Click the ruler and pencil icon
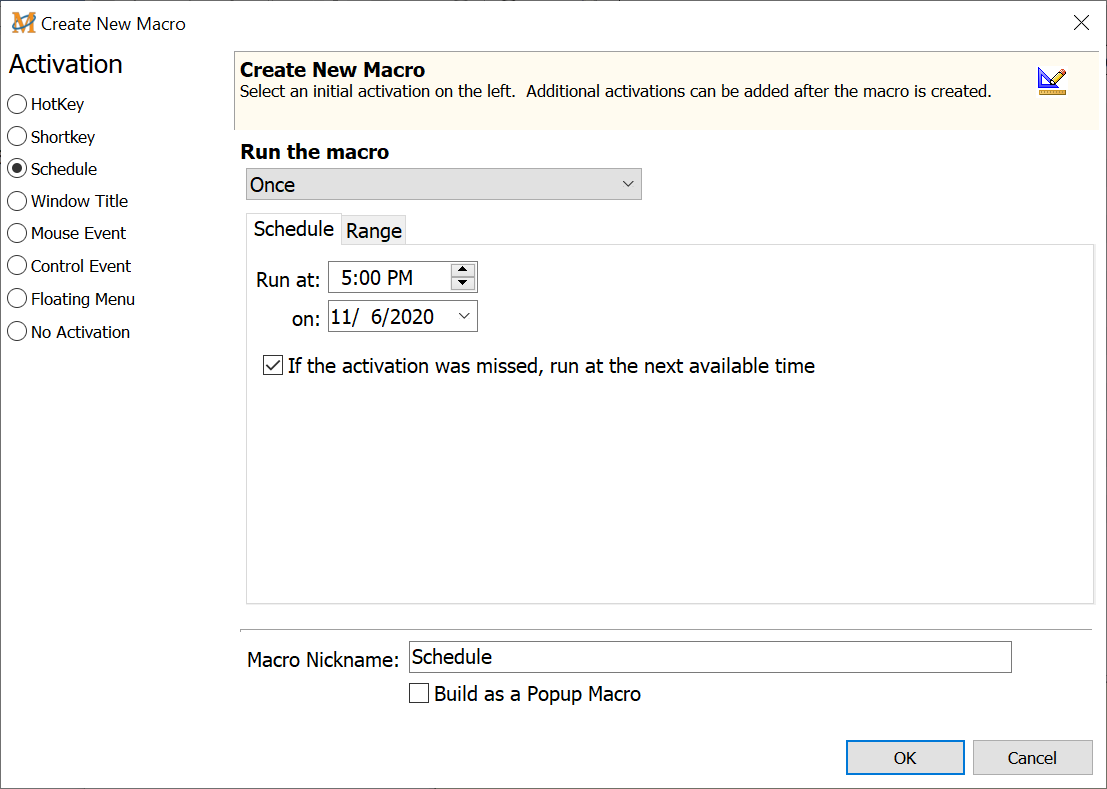The height and width of the screenshot is (789, 1107). [1051, 81]
